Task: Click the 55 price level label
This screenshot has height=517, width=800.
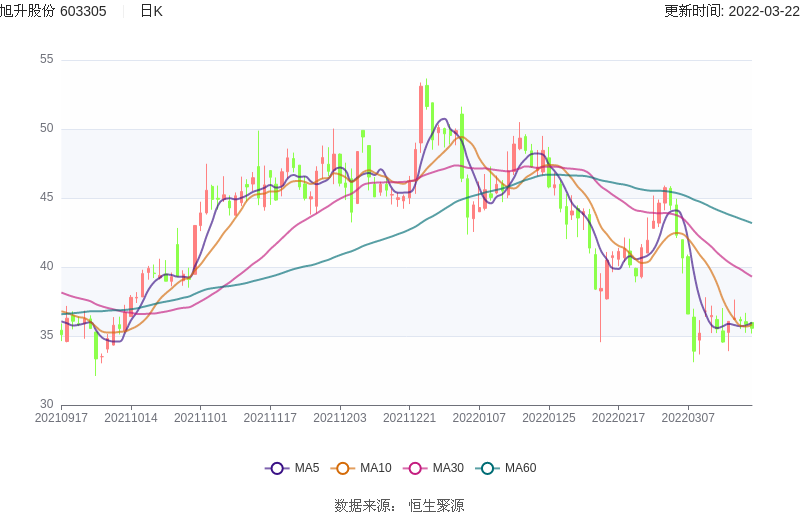Action: pos(46,59)
